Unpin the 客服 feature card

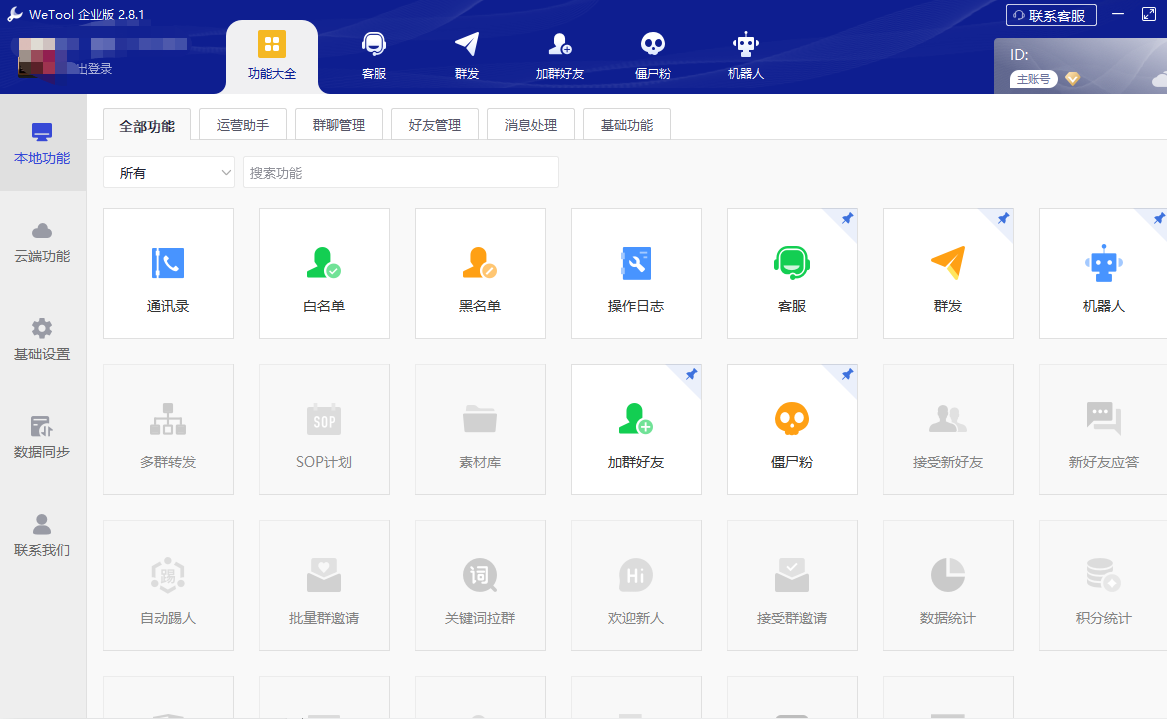pyautogui.click(x=847, y=218)
